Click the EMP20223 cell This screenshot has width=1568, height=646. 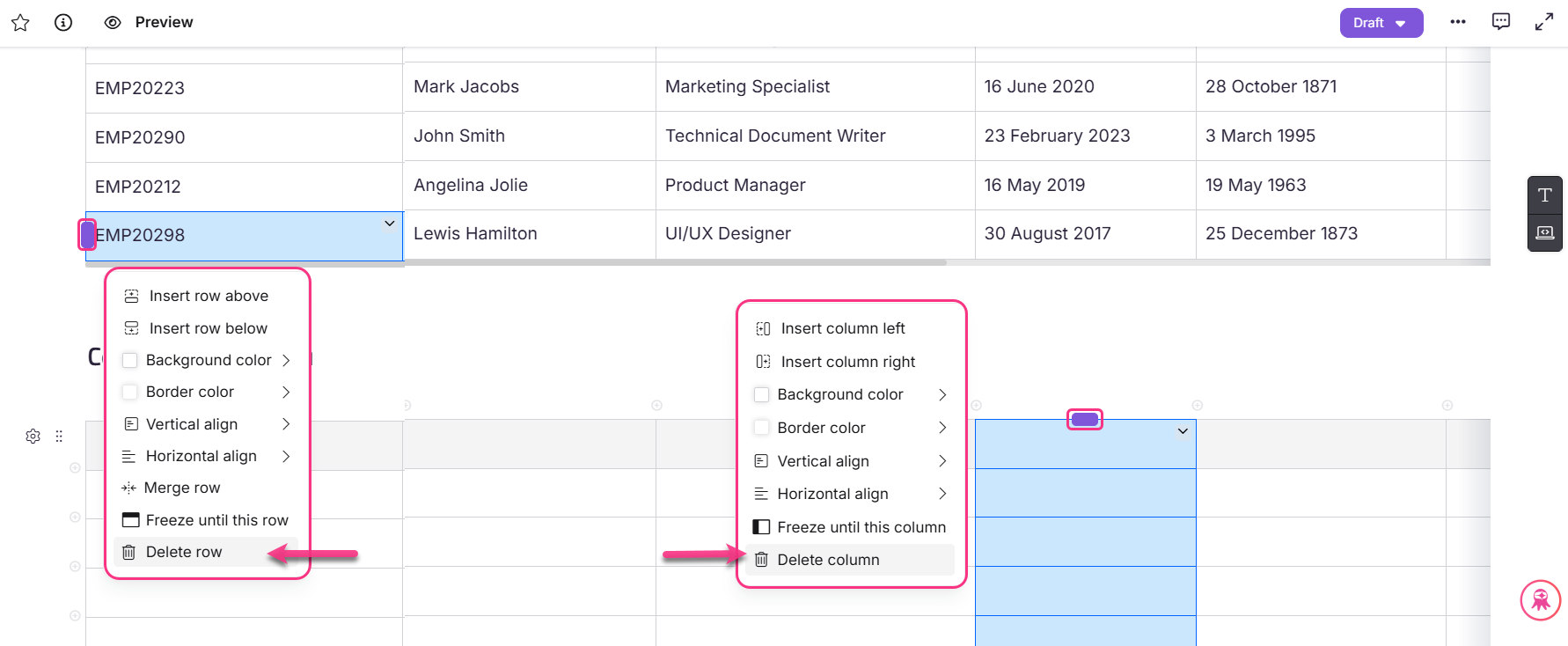[244, 88]
